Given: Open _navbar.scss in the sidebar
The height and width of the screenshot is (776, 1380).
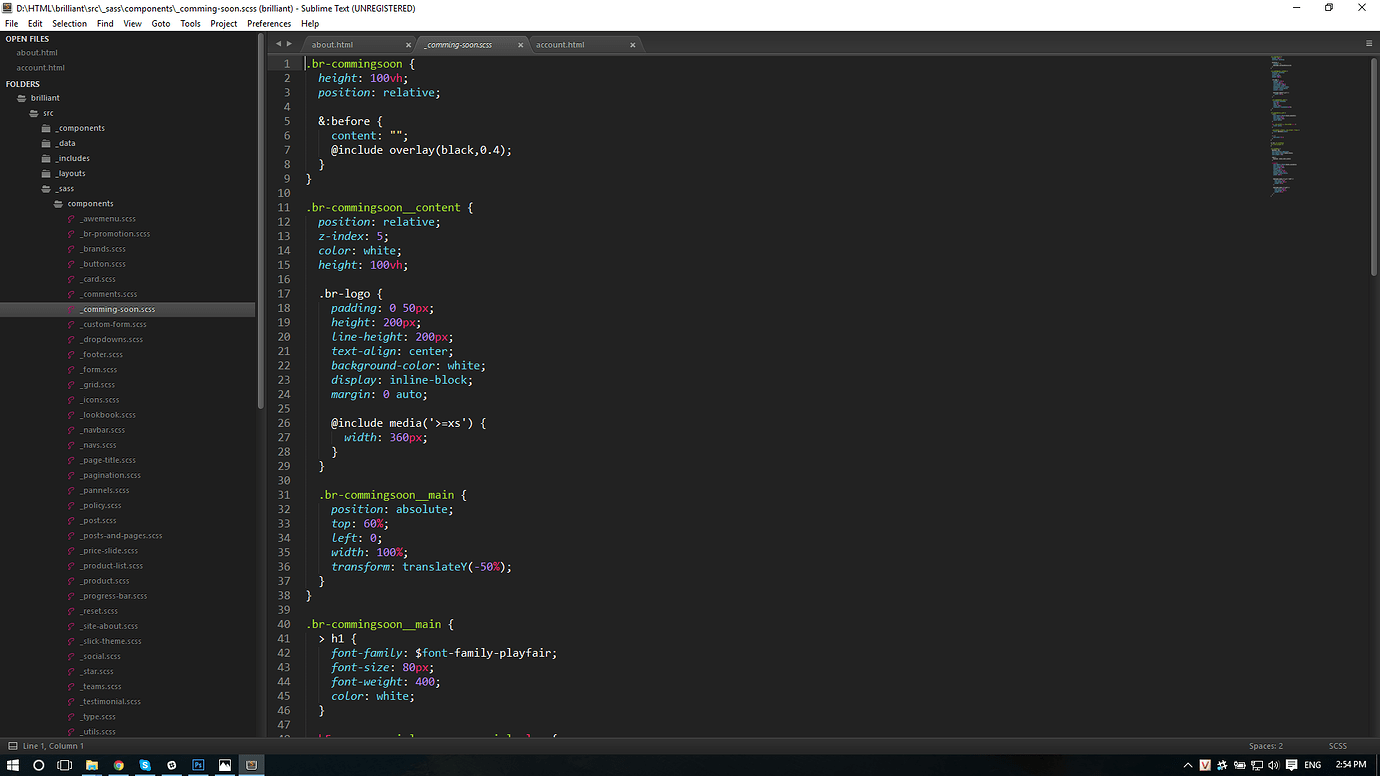Looking at the screenshot, I should 103,430.
